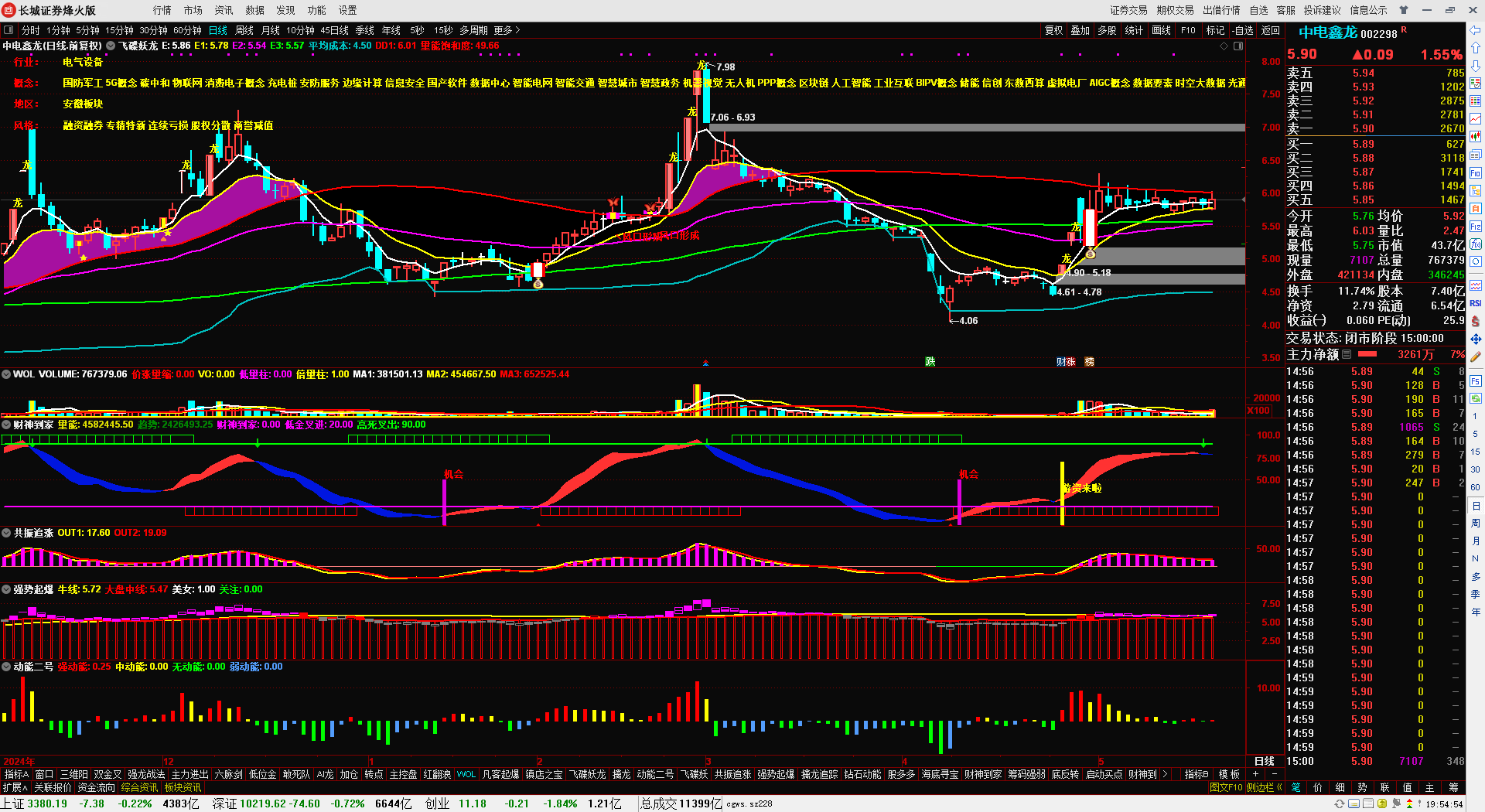Toggle 叠加 overlay in chart toolbar
Image resolution: width=1485 pixels, height=812 pixels.
[x=1080, y=30]
